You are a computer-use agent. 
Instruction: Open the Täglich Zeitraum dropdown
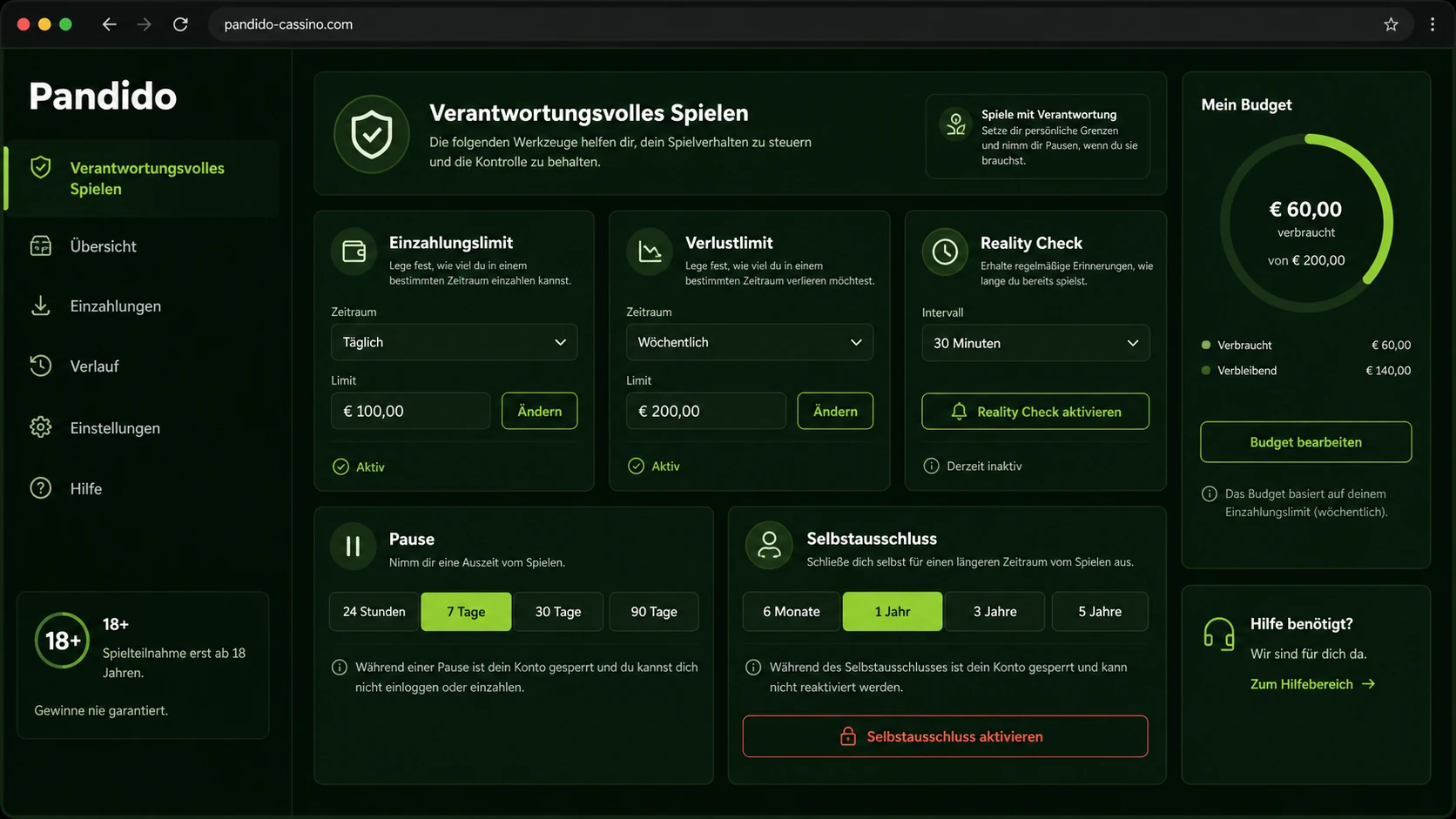[454, 342]
